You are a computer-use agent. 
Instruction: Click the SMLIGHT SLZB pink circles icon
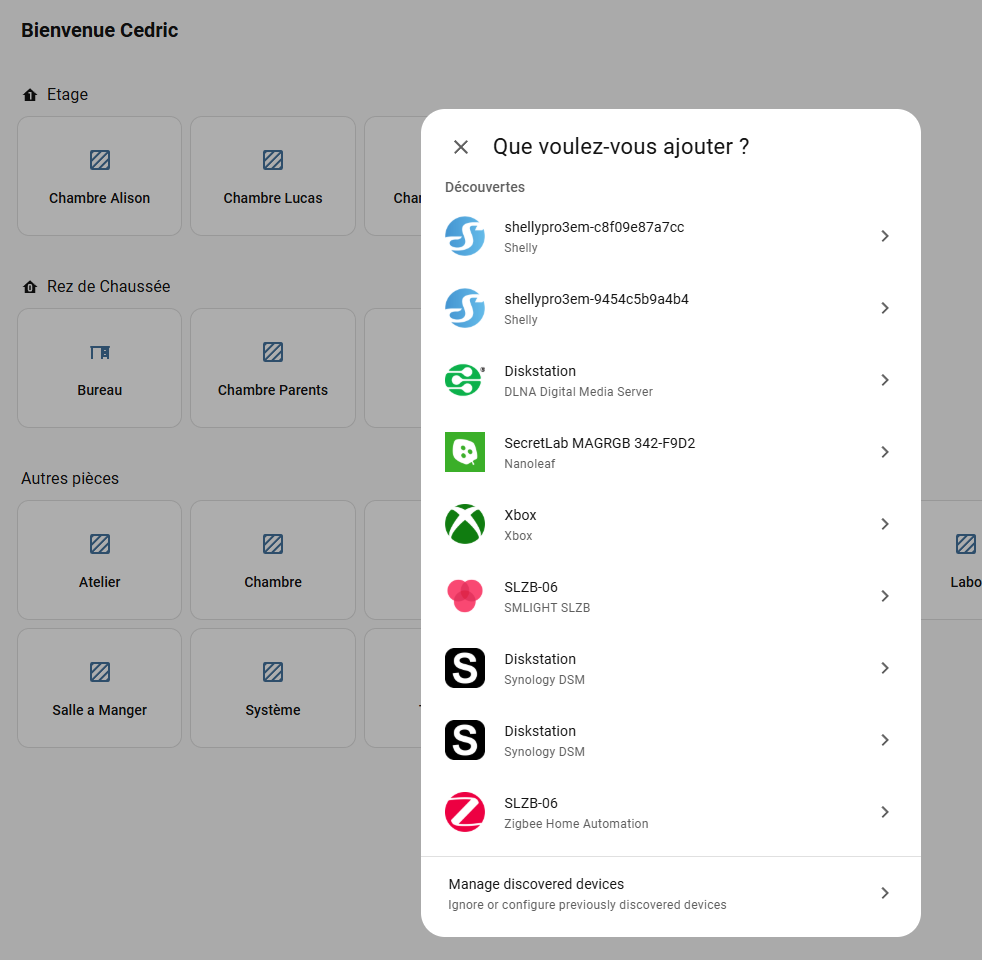pos(465,596)
